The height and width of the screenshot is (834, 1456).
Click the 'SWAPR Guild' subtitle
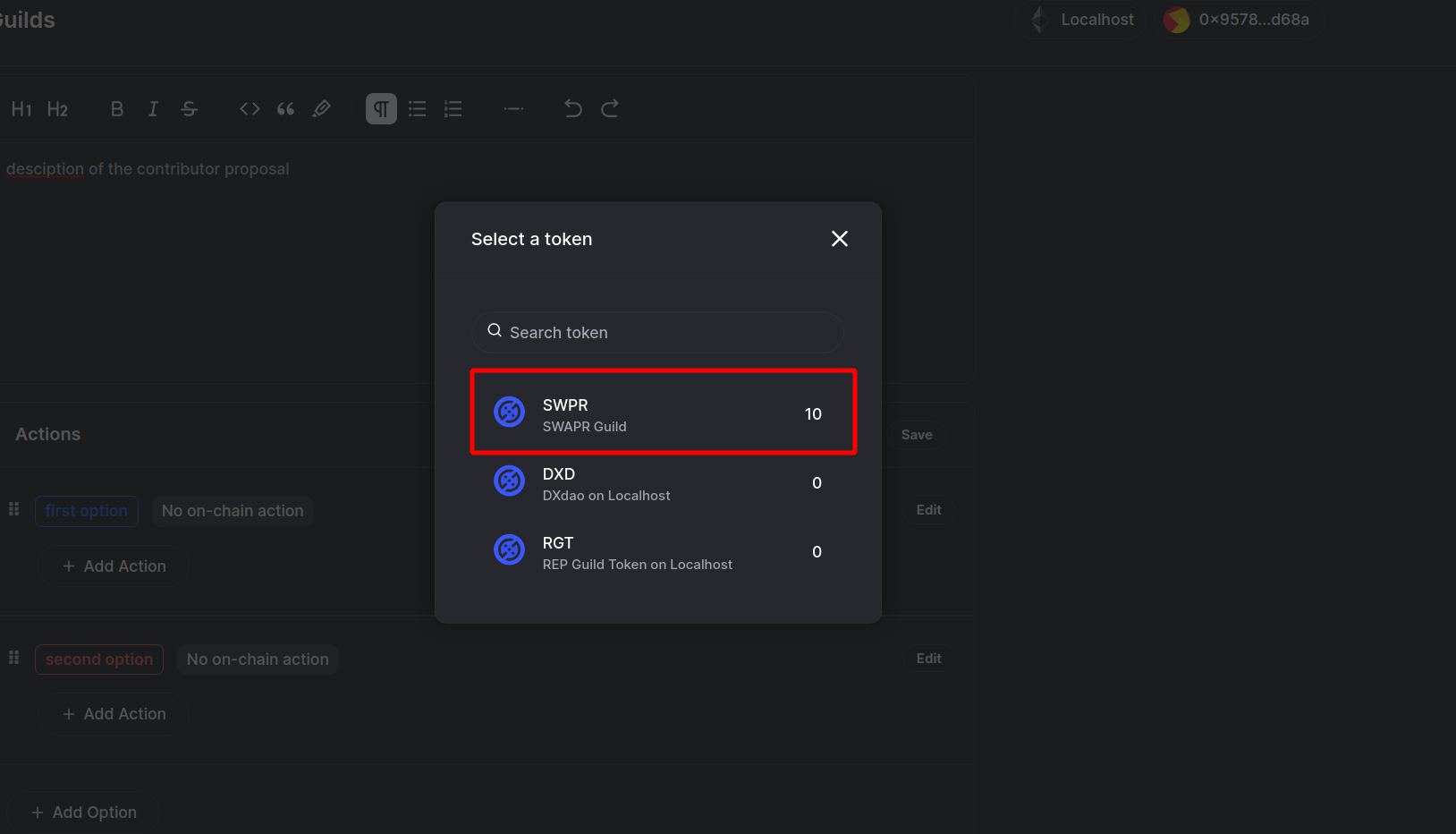[585, 427]
